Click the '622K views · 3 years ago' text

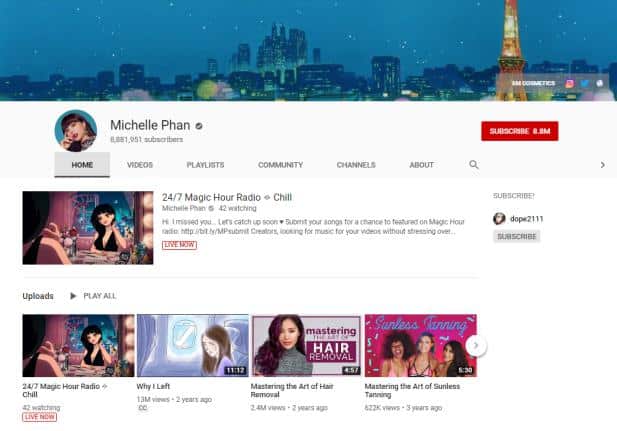(403, 408)
